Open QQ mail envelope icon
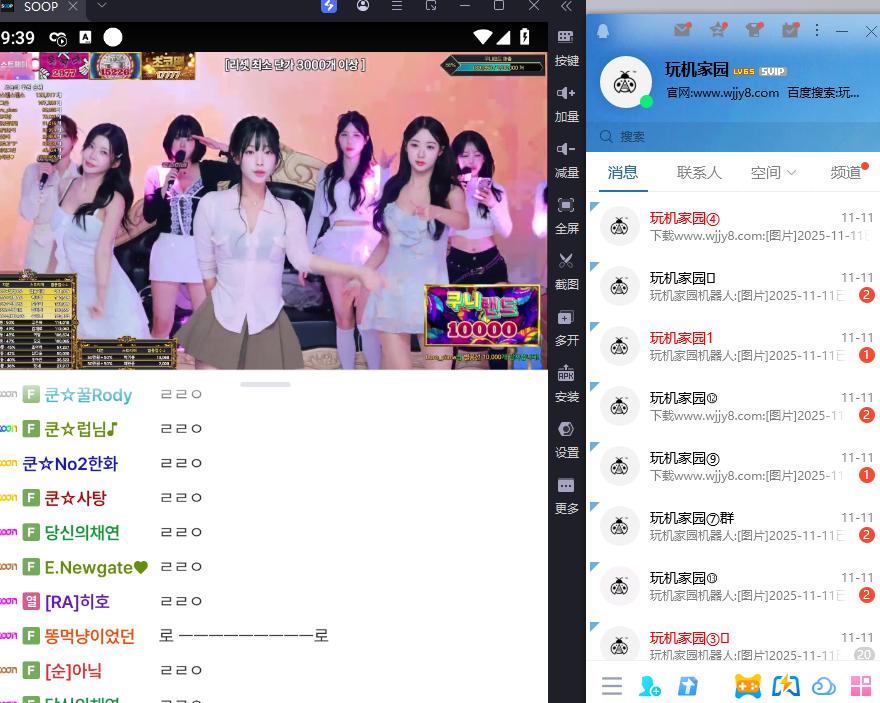880x703 pixels. pos(682,30)
